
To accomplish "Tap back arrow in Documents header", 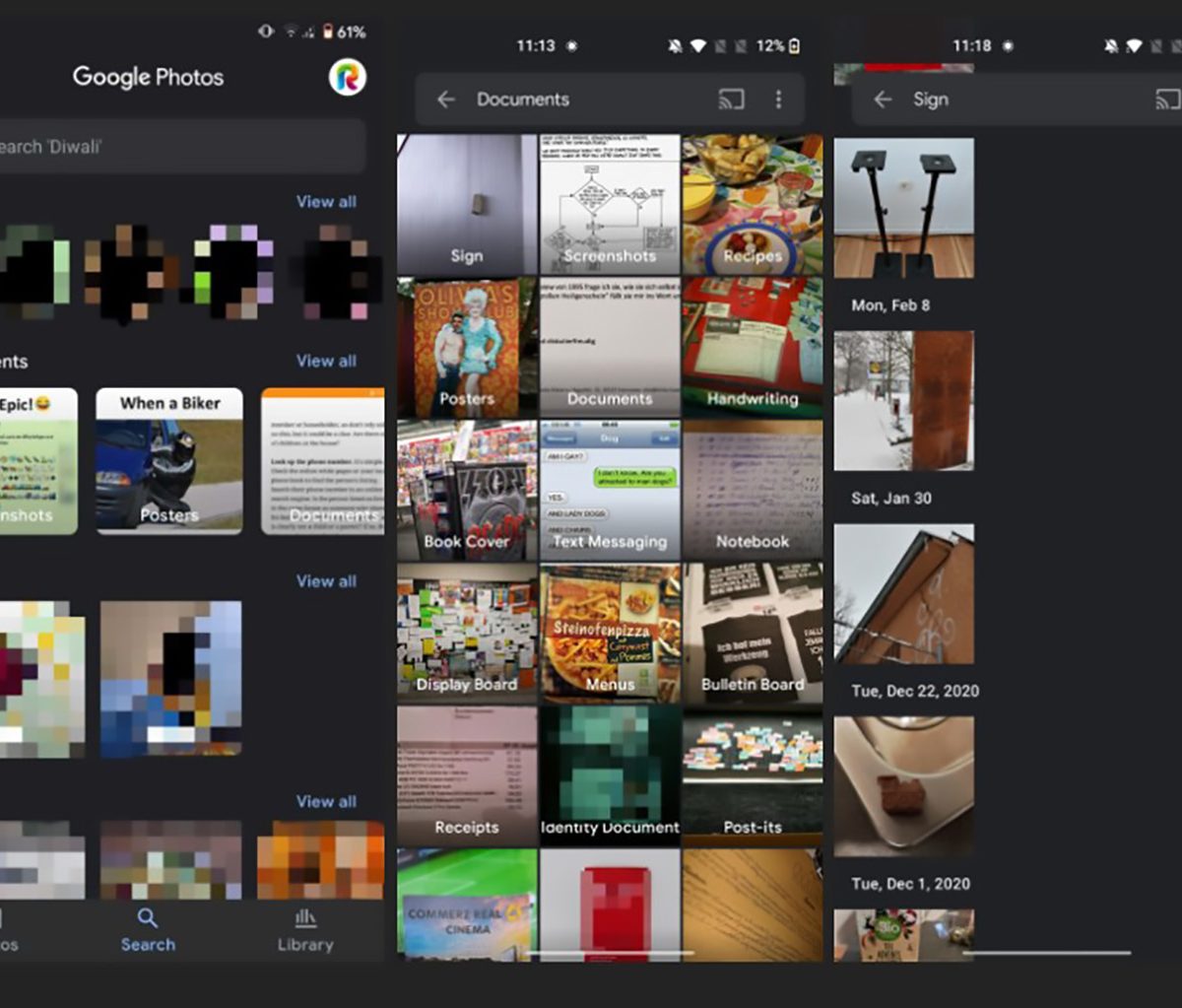I will coord(446,100).
